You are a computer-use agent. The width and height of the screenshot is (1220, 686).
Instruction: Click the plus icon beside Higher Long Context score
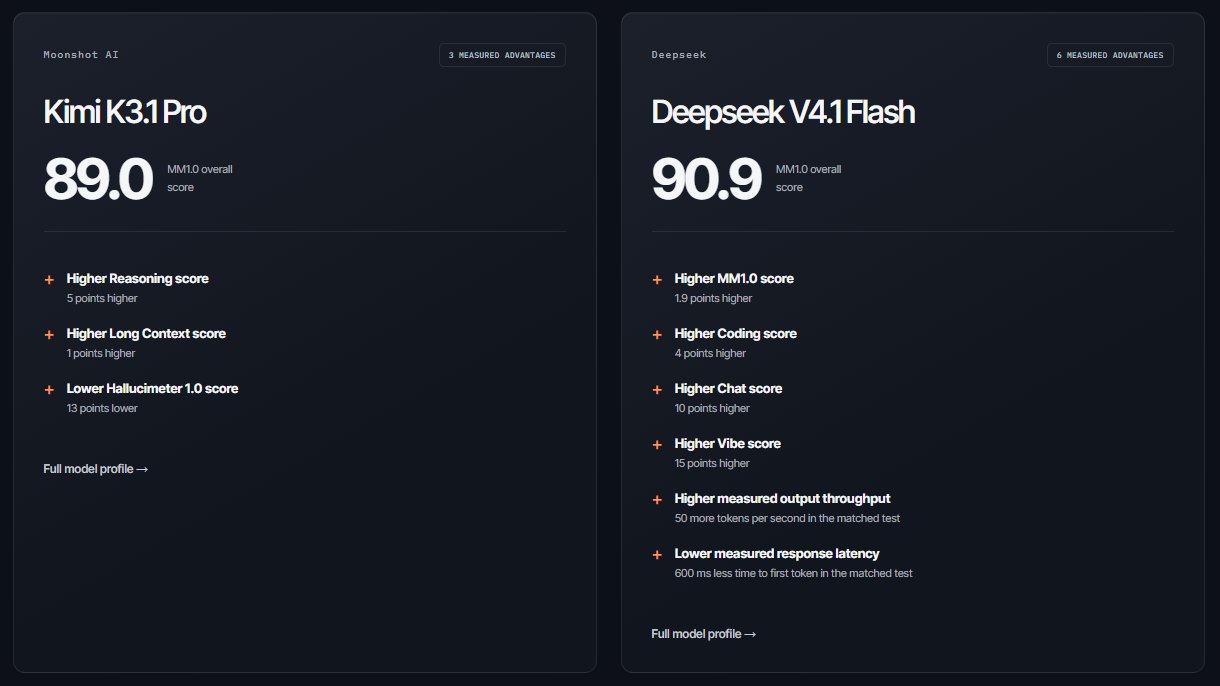[x=49, y=335]
